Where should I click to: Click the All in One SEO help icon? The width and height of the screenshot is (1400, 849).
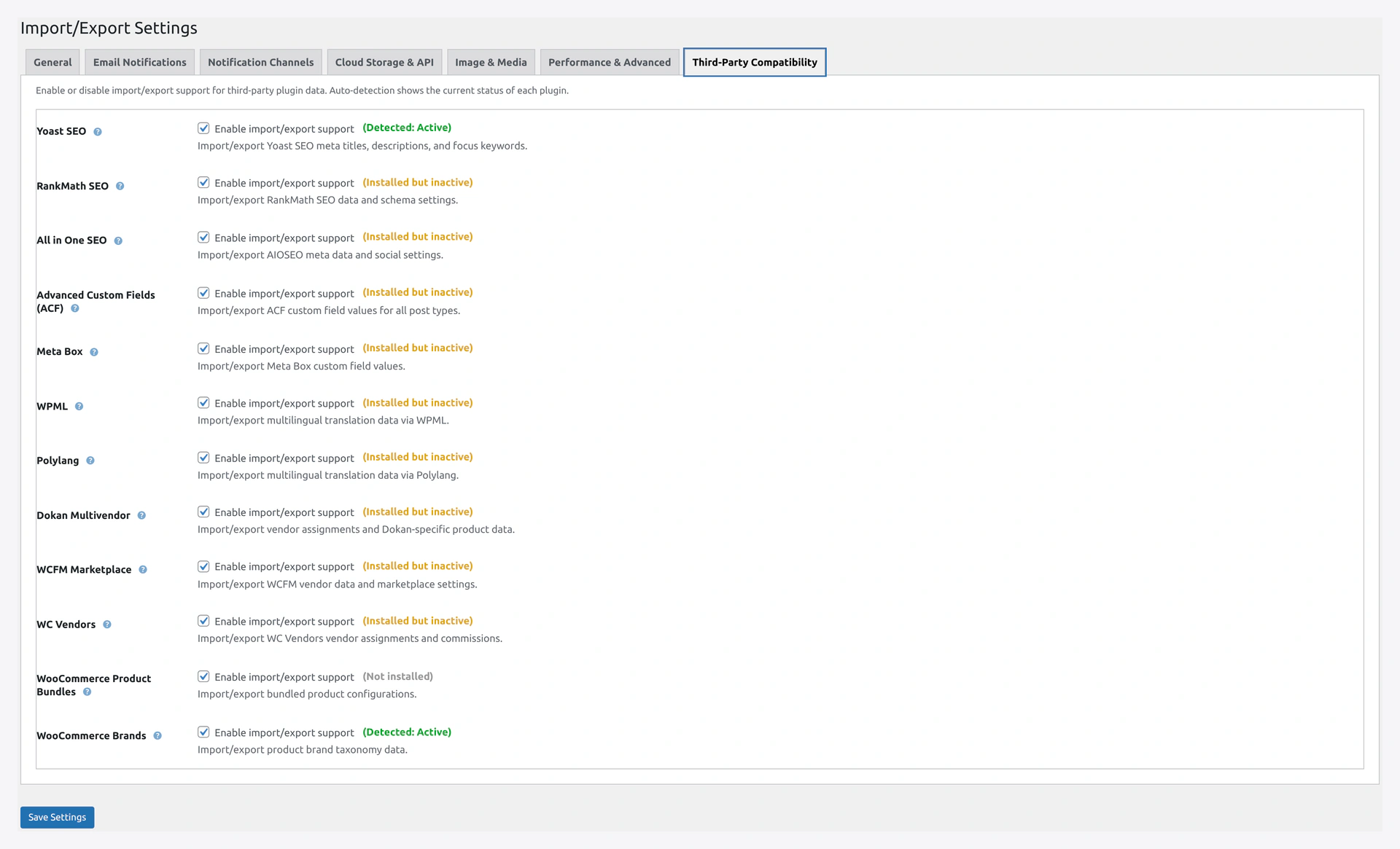coord(118,241)
